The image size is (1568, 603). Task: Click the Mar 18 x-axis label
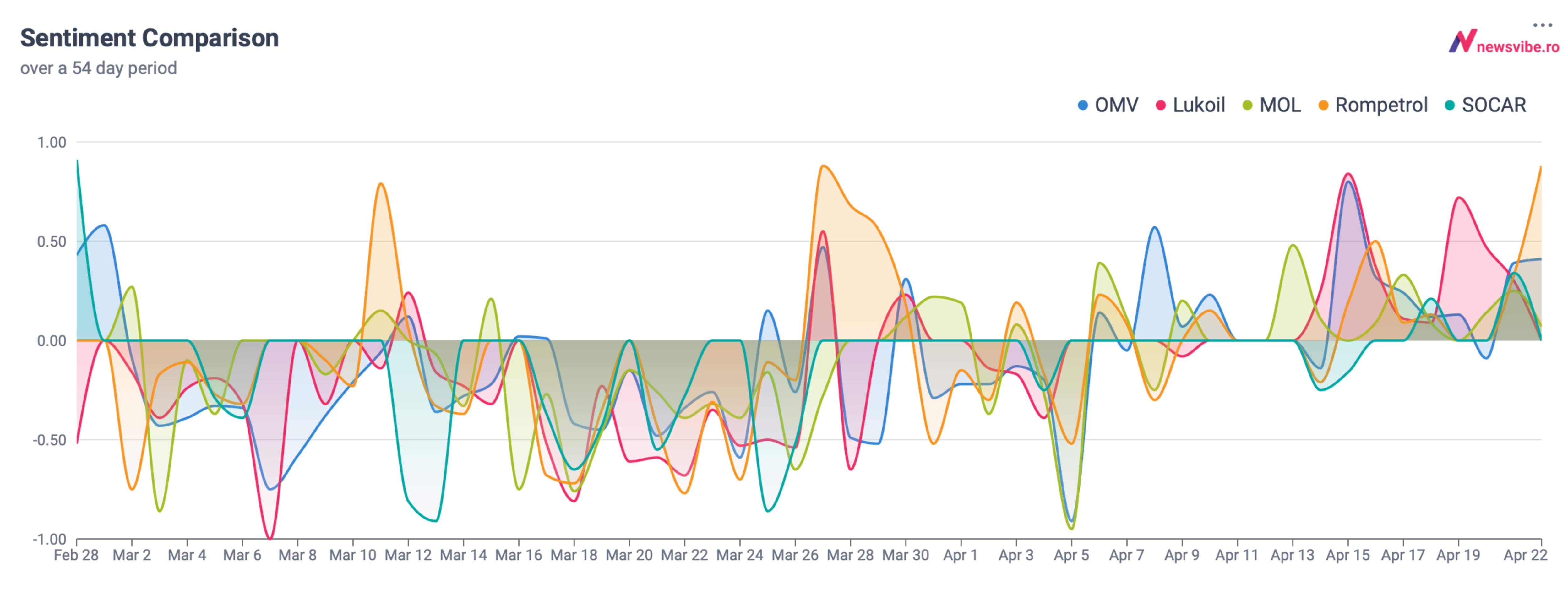[574, 556]
